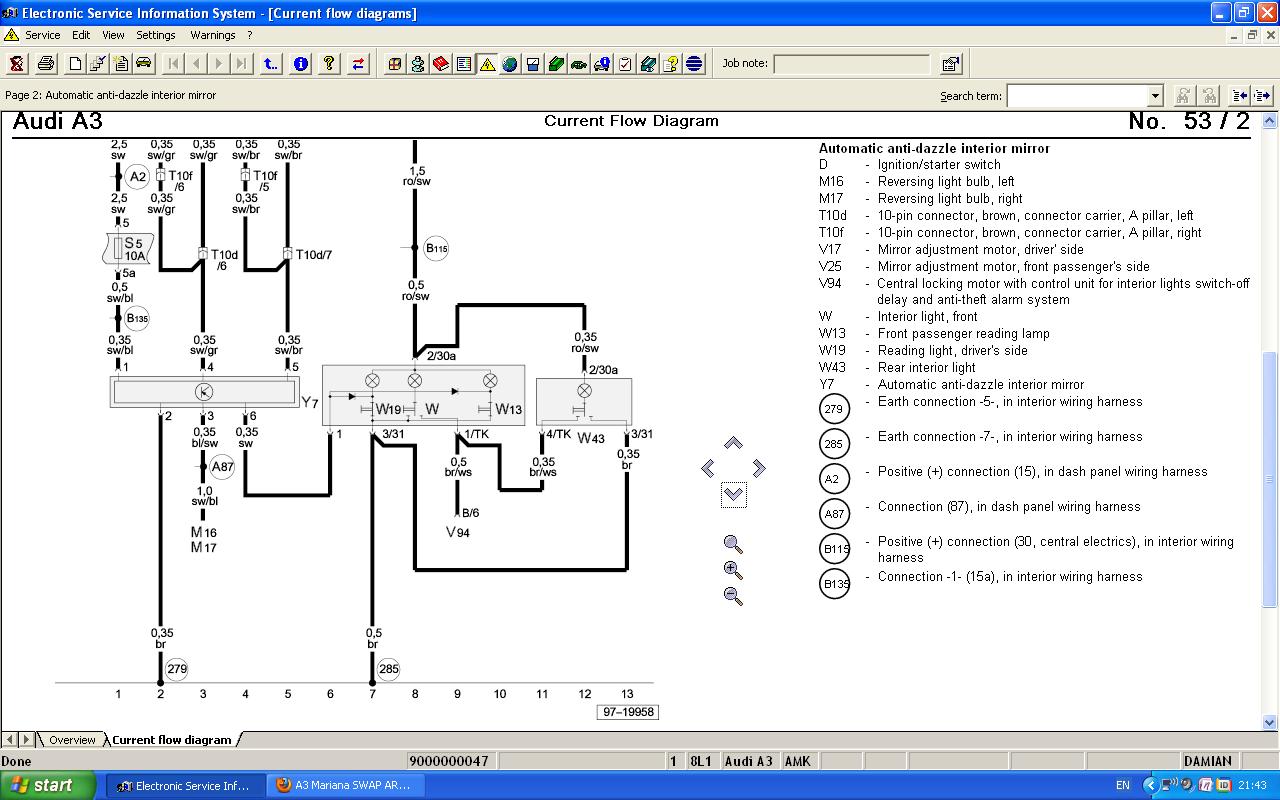Open the Search term dropdown arrow
This screenshot has width=1280, height=800.
click(x=1155, y=96)
